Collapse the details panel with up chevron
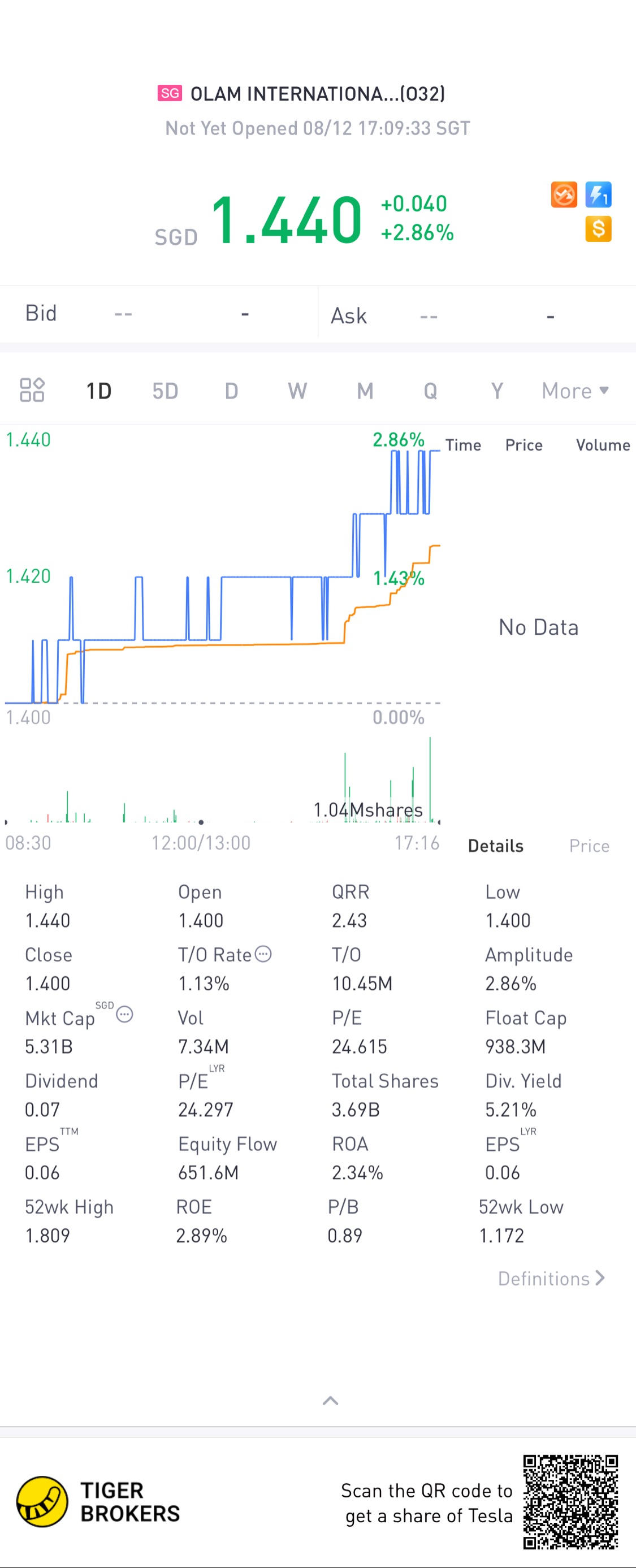 [331, 1401]
